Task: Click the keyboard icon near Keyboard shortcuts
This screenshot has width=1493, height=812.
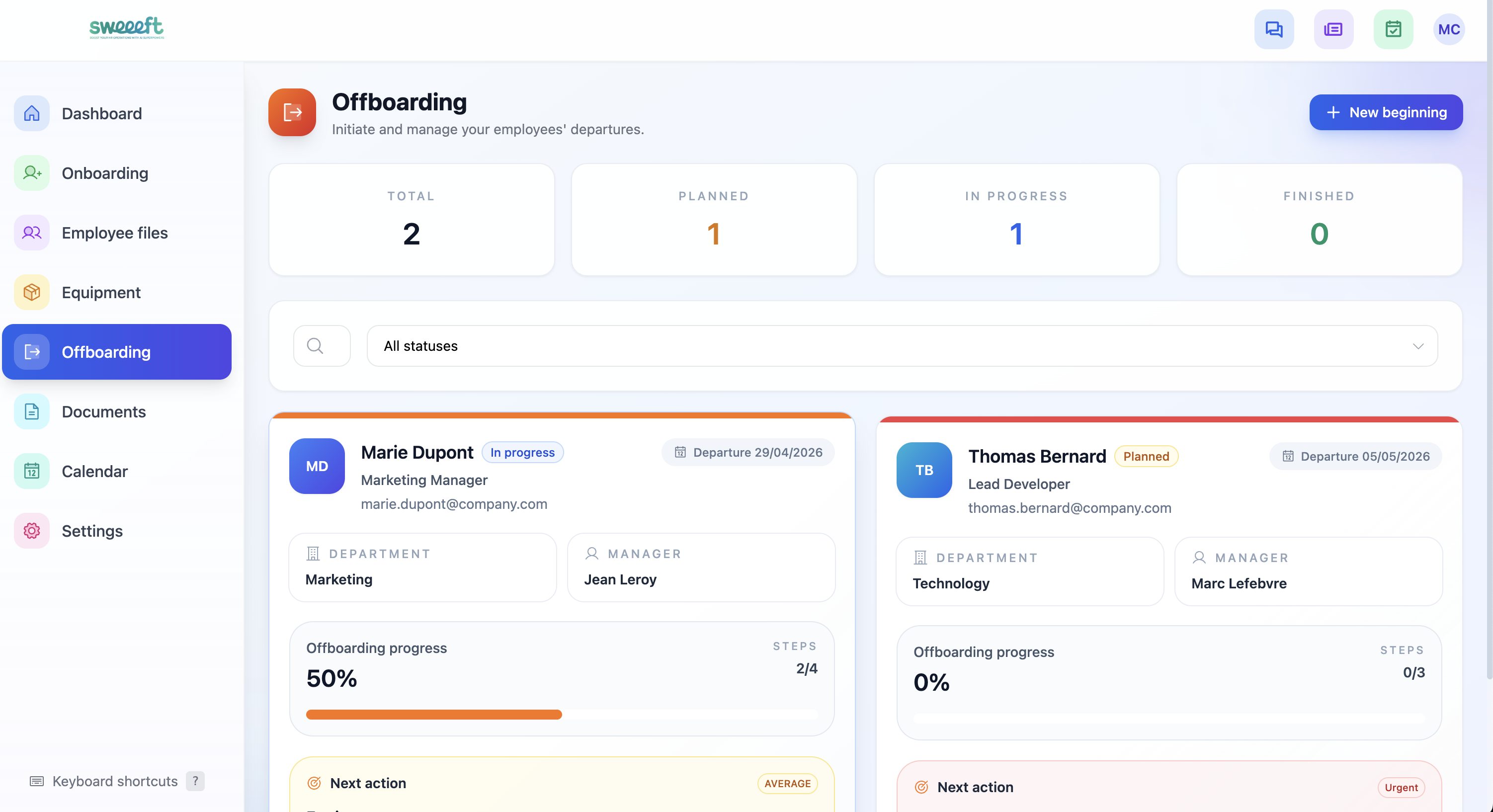Action: tap(36, 781)
